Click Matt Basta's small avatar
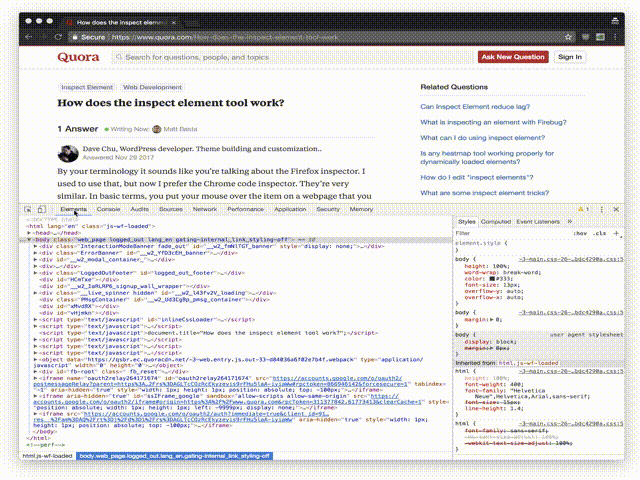 pos(157,129)
